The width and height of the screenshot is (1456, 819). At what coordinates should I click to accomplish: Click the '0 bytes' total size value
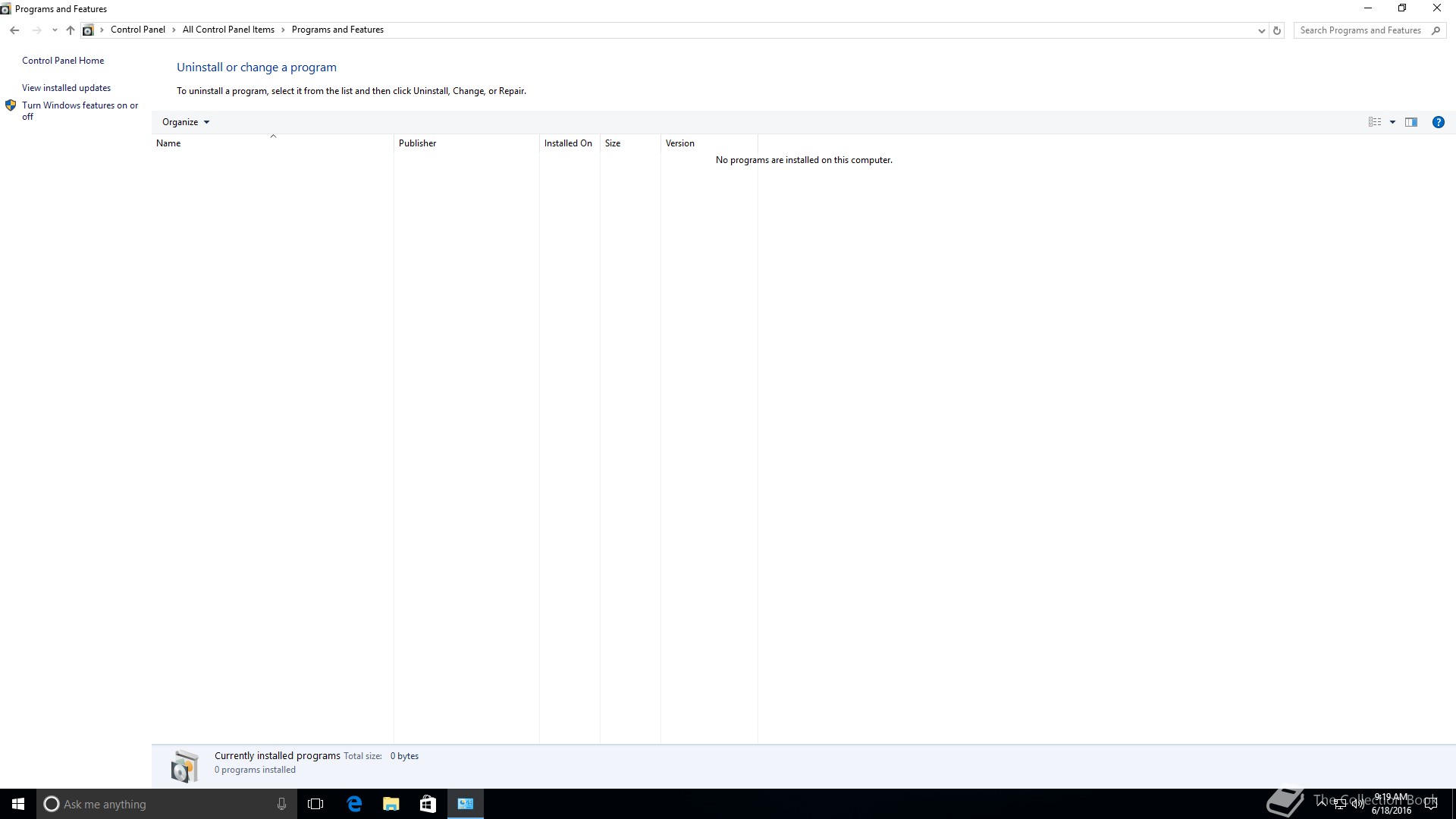(x=404, y=756)
